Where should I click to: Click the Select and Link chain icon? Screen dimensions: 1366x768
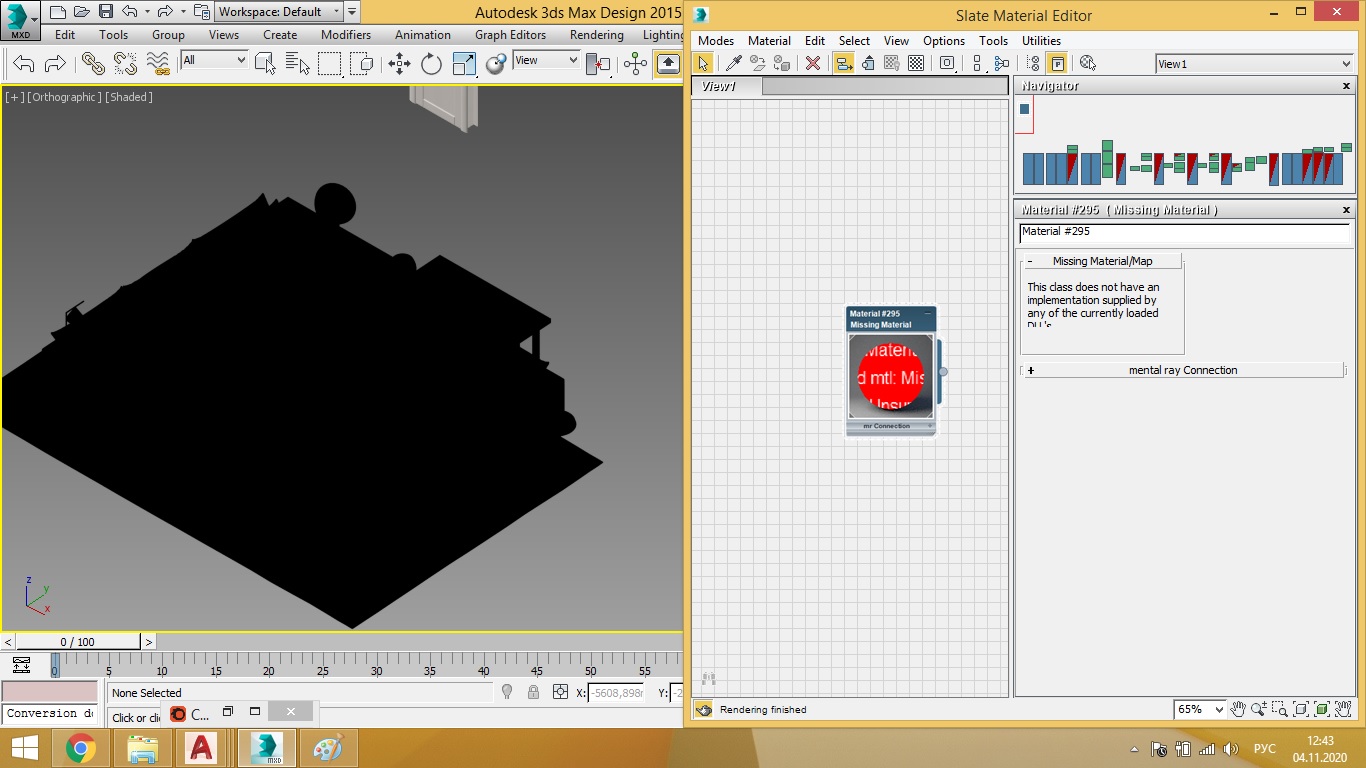tap(93, 64)
